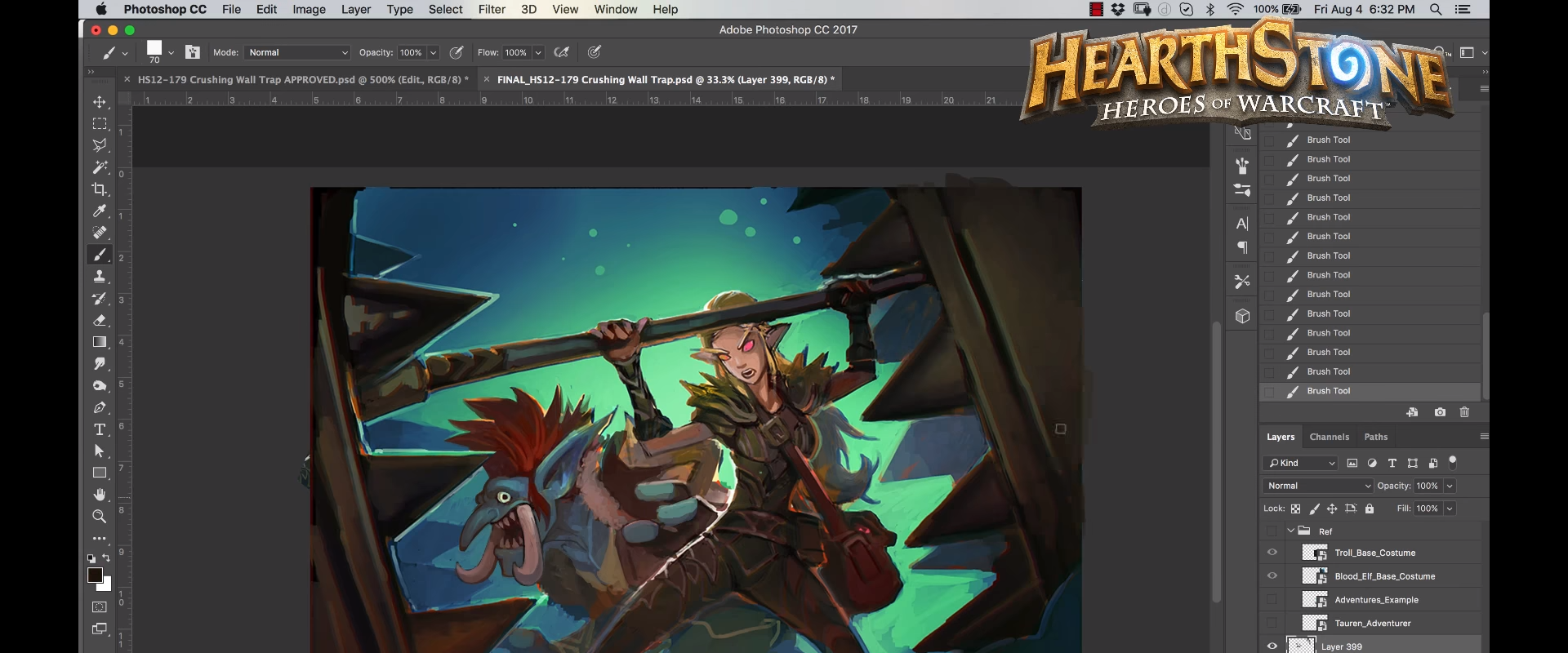Switch to HS12-179 Crushing Wall Trap APPROVED.psd tab
Screen dimensions: 1568x653
303,79
